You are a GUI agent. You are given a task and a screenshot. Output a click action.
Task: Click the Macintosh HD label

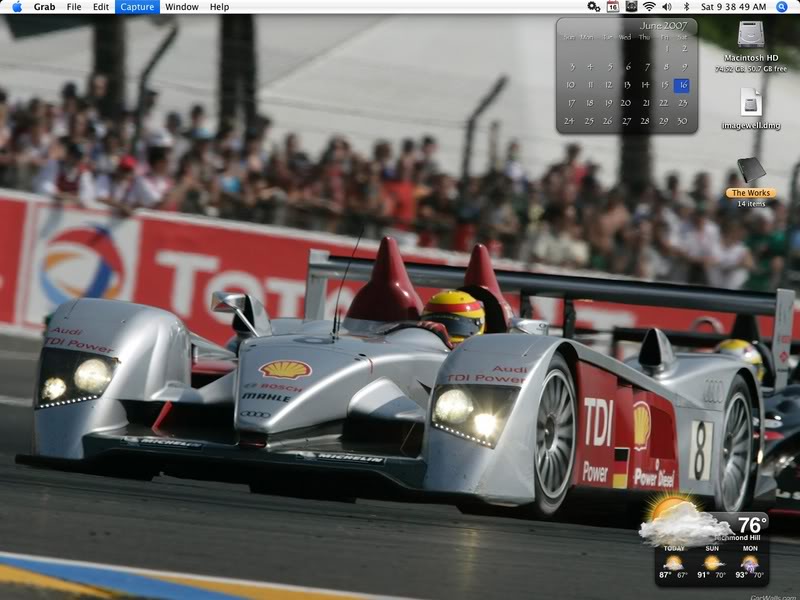click(x=751, y=58)
